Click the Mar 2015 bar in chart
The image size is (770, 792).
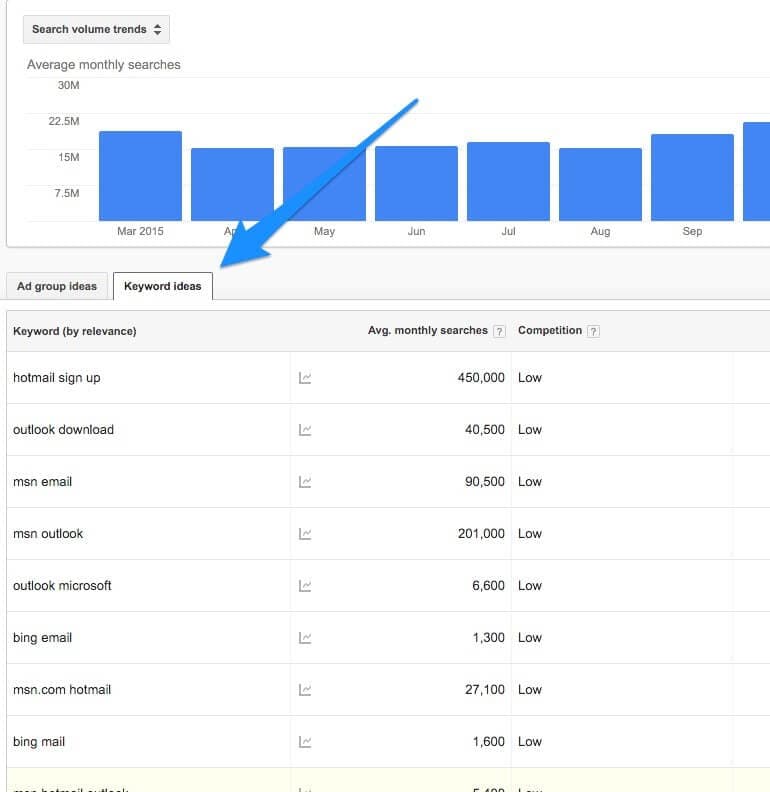click(140, 176)
